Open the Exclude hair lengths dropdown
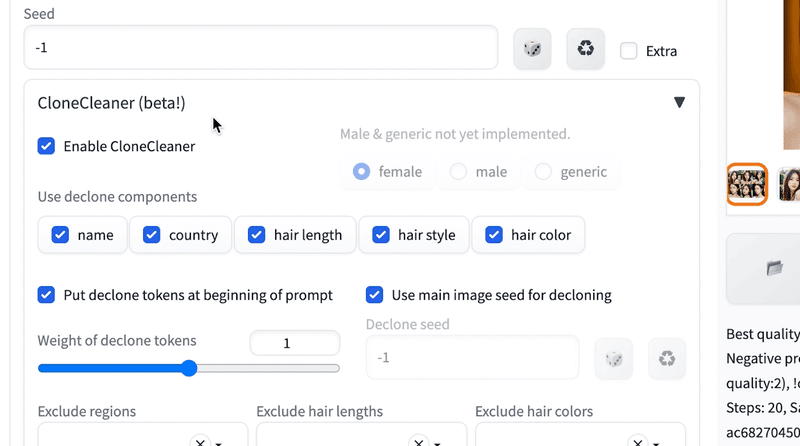800x446 pixels. click(438, 442)
